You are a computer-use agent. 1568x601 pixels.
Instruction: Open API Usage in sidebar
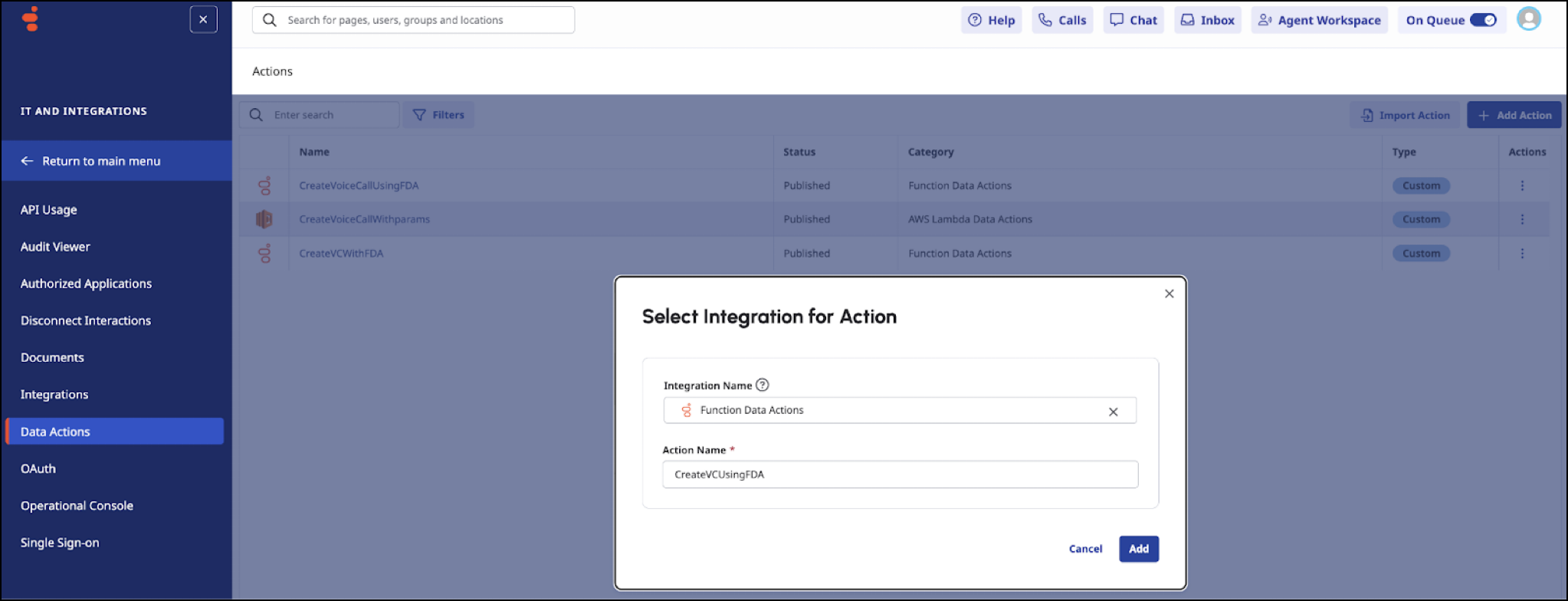point(48,209)
